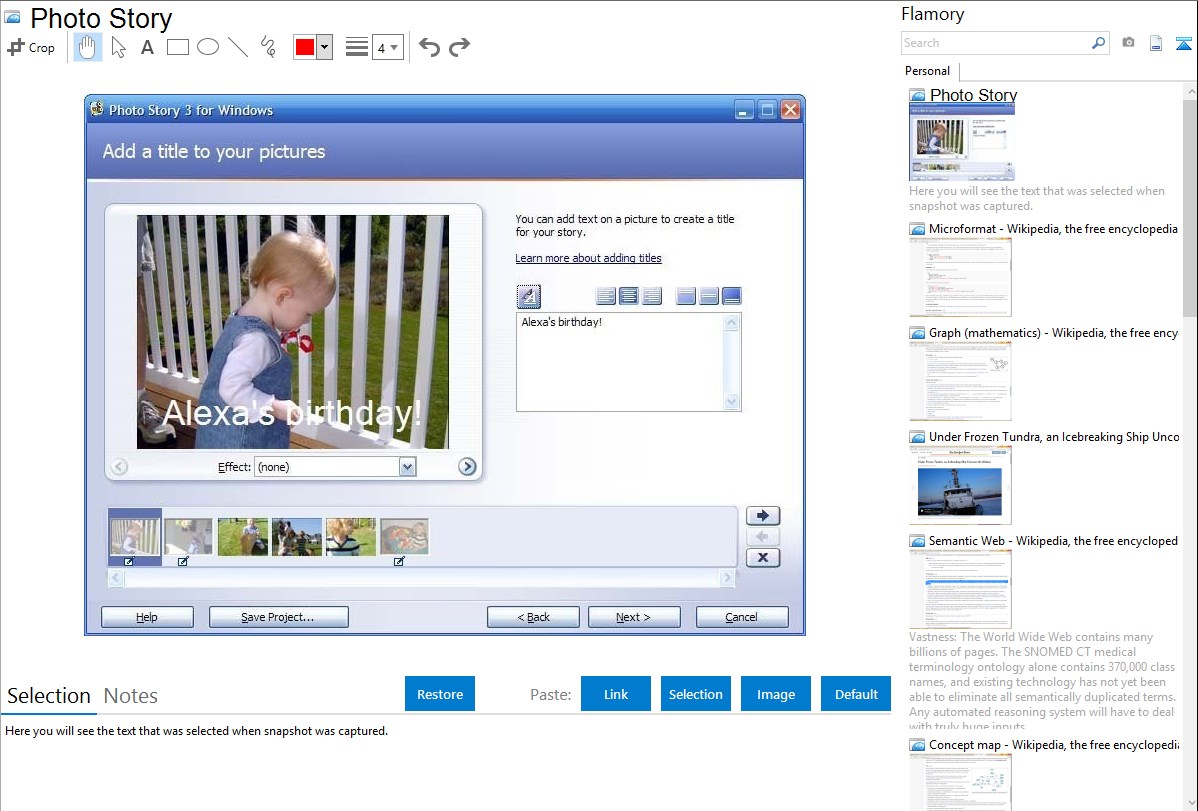1198x811 pixels.
Task: Select the first filmstrip picture
Action: (135, 537)
